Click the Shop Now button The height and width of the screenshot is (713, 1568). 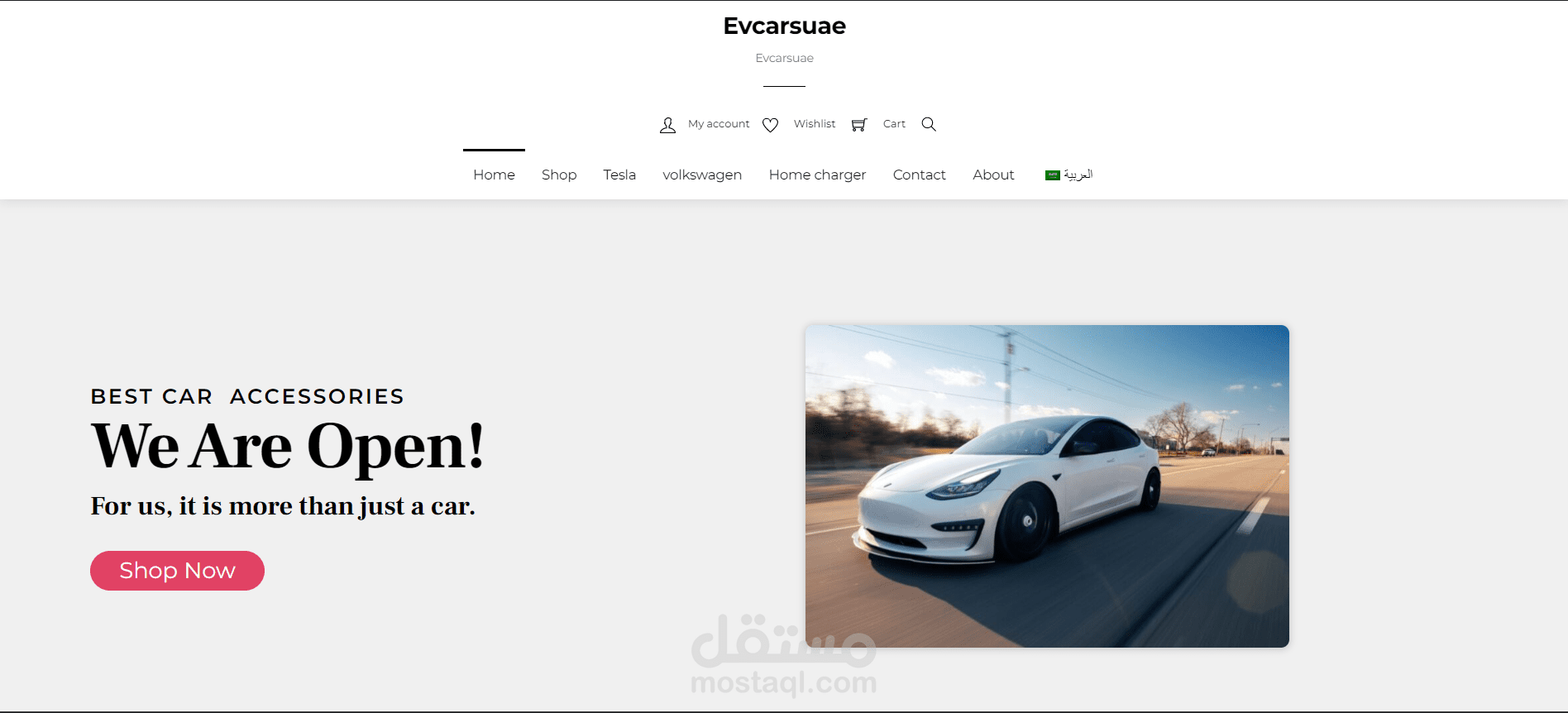pyautogui.click(x=177, y=571)
